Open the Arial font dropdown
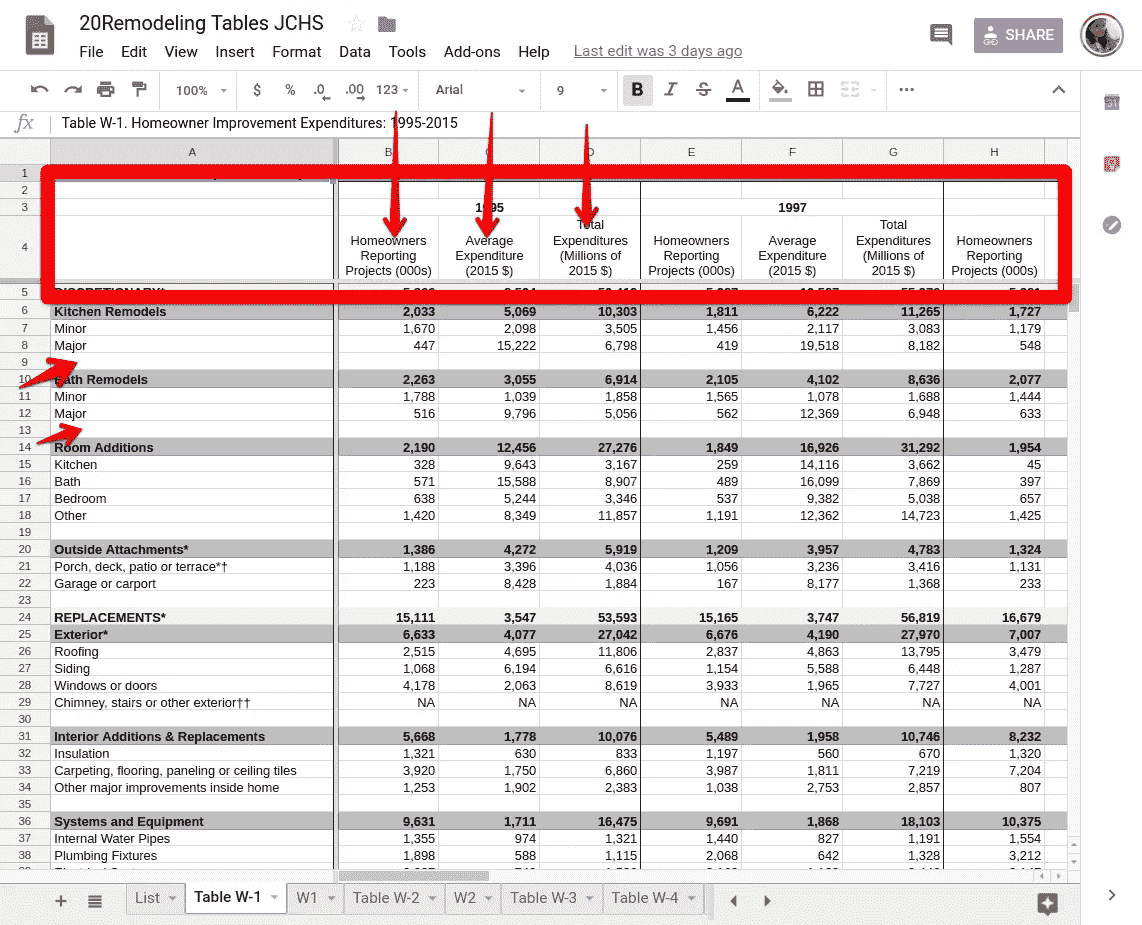 480,90
